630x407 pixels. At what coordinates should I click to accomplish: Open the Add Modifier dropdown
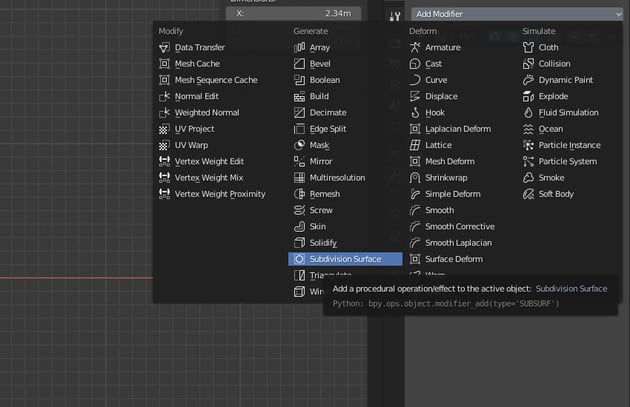(x=517, y=15)
